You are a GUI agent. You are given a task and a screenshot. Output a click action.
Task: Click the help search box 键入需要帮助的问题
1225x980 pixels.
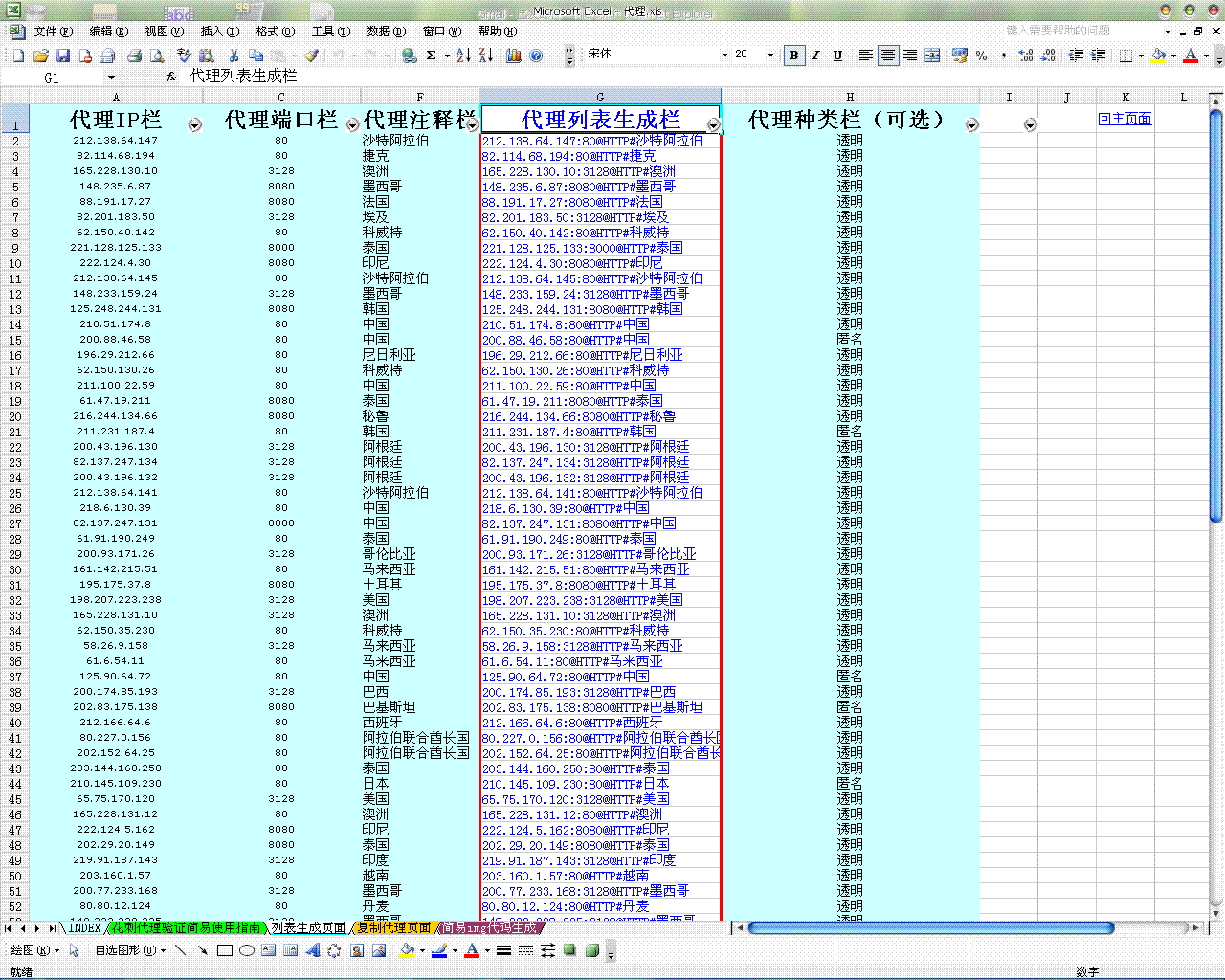point(1081,31)
